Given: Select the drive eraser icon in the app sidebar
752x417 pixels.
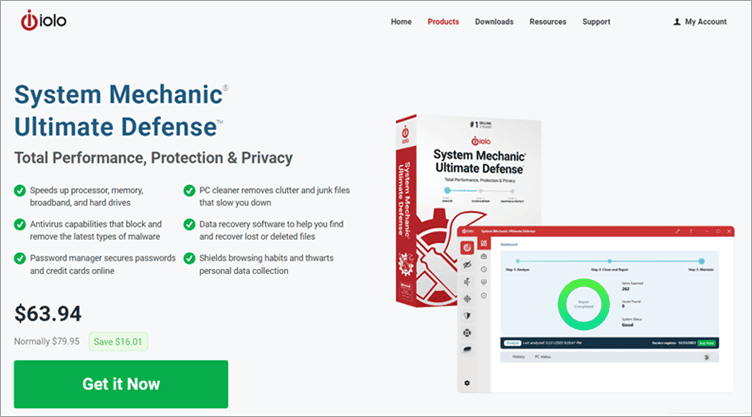Looking at the screenshot, I should 467,350.
